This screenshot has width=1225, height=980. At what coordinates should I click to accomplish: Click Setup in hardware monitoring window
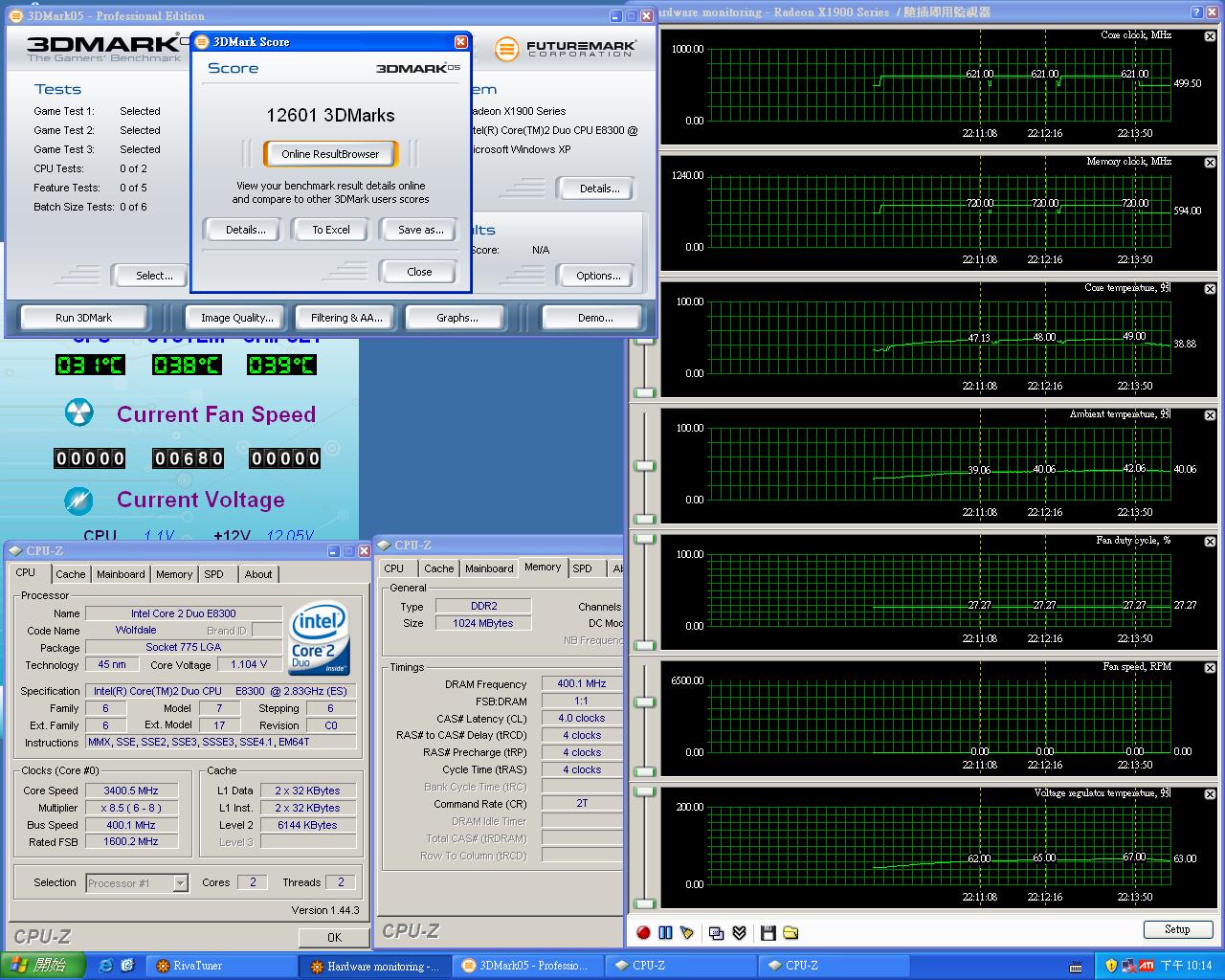click(1177, 929)
